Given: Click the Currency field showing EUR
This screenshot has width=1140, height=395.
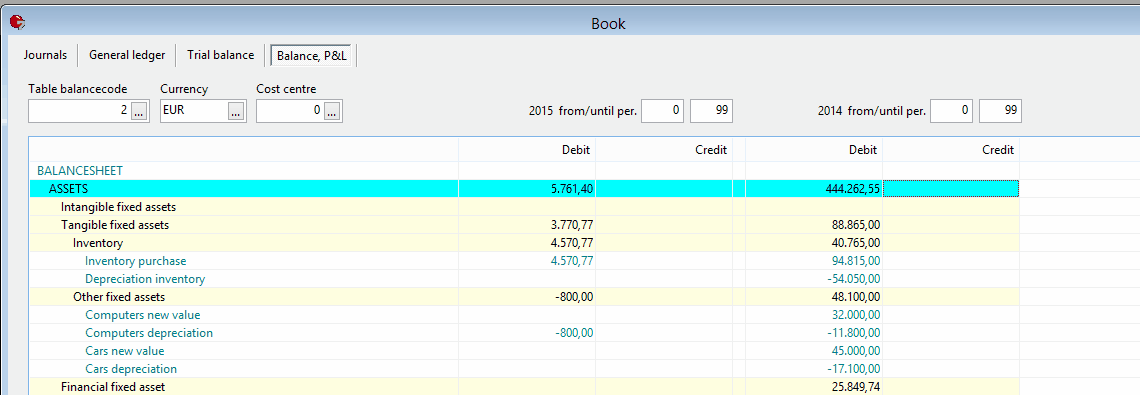Looking at the screenshot, I should 194,111.
